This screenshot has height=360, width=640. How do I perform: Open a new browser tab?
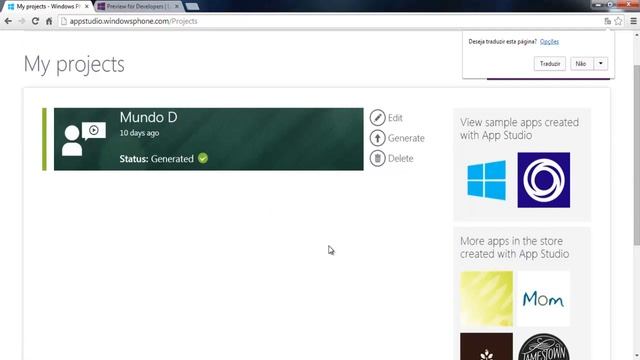[192, 7]
